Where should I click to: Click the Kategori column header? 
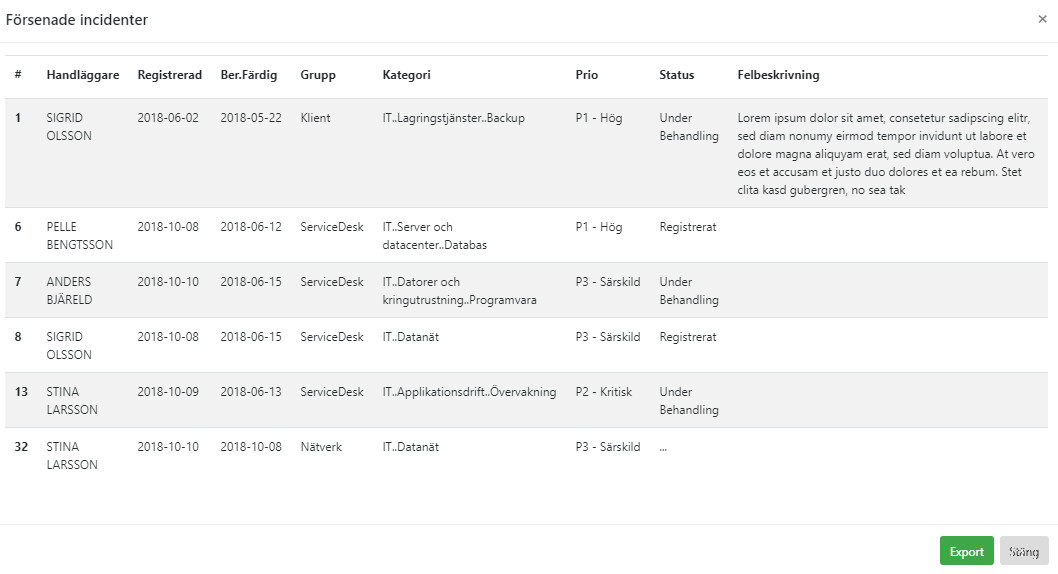point(406,75)
